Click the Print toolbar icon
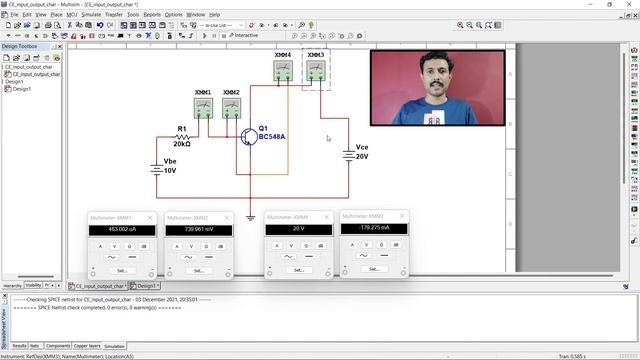The image size is (640, 360). click(48, 25)
